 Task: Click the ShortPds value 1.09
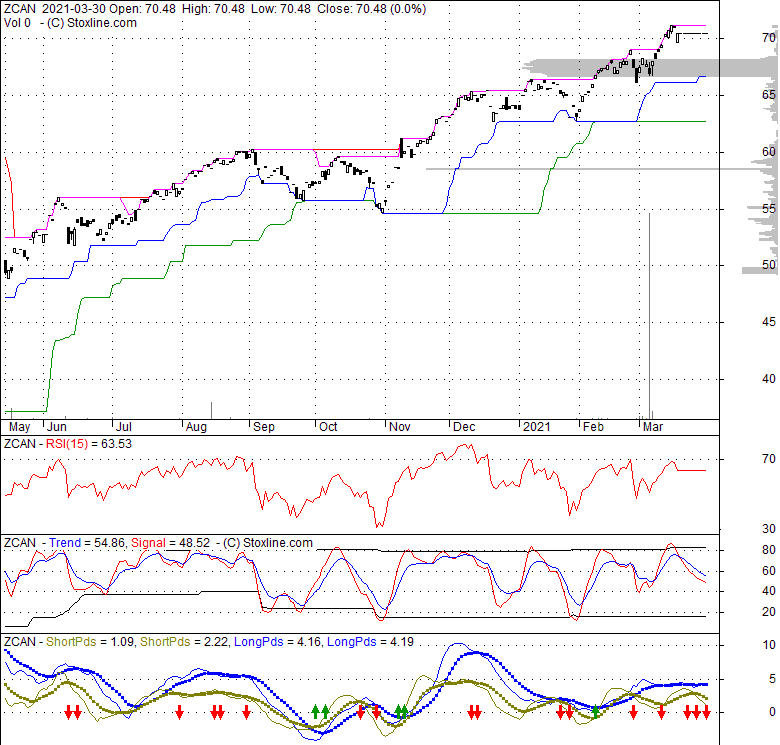coord(120,642)
